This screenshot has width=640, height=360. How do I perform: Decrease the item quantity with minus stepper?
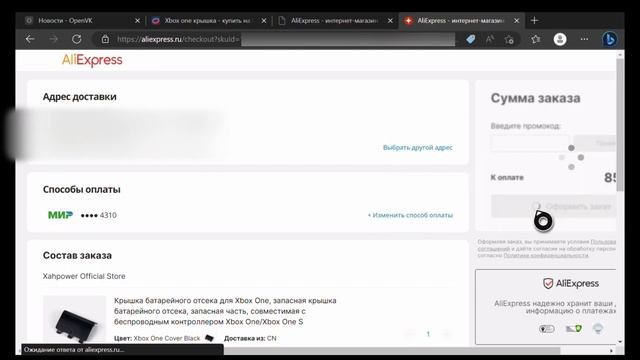(409, 334)
